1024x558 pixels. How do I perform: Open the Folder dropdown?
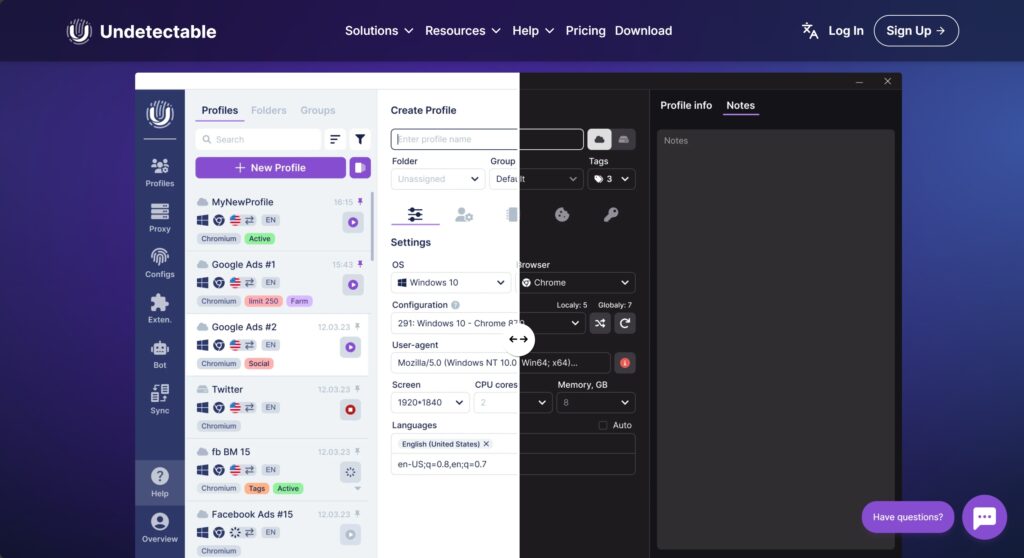[x=438, y=179]
